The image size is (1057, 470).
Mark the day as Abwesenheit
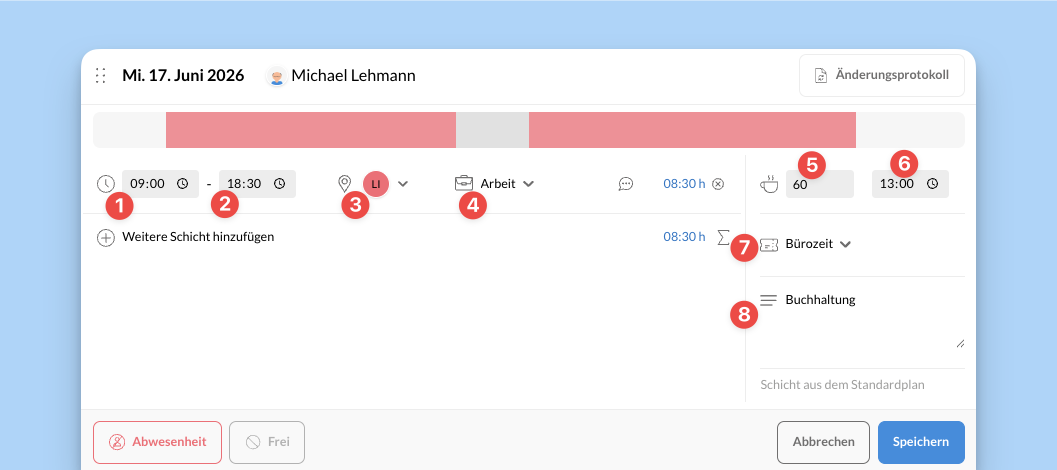click(157, 442)
